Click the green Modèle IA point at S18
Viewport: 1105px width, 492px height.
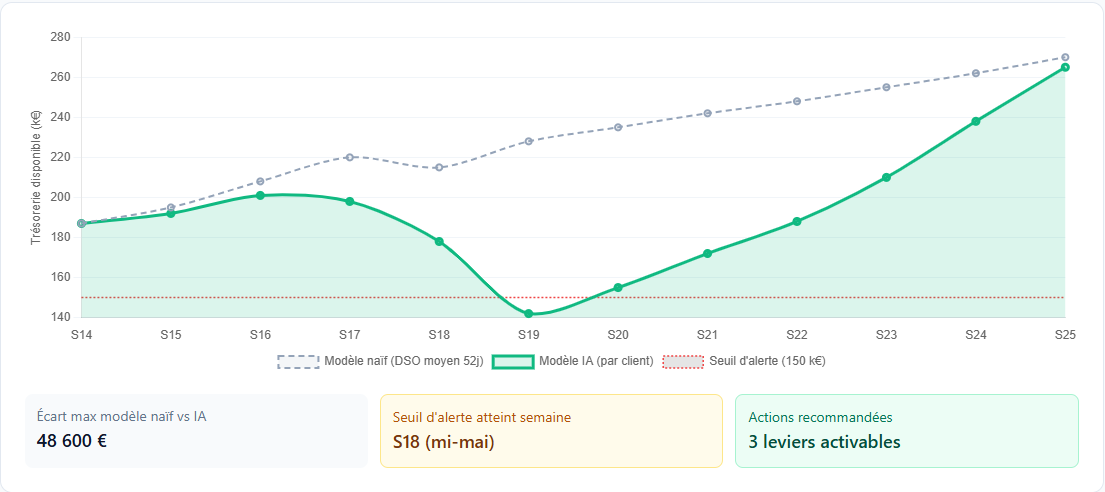tap(439, 241)
